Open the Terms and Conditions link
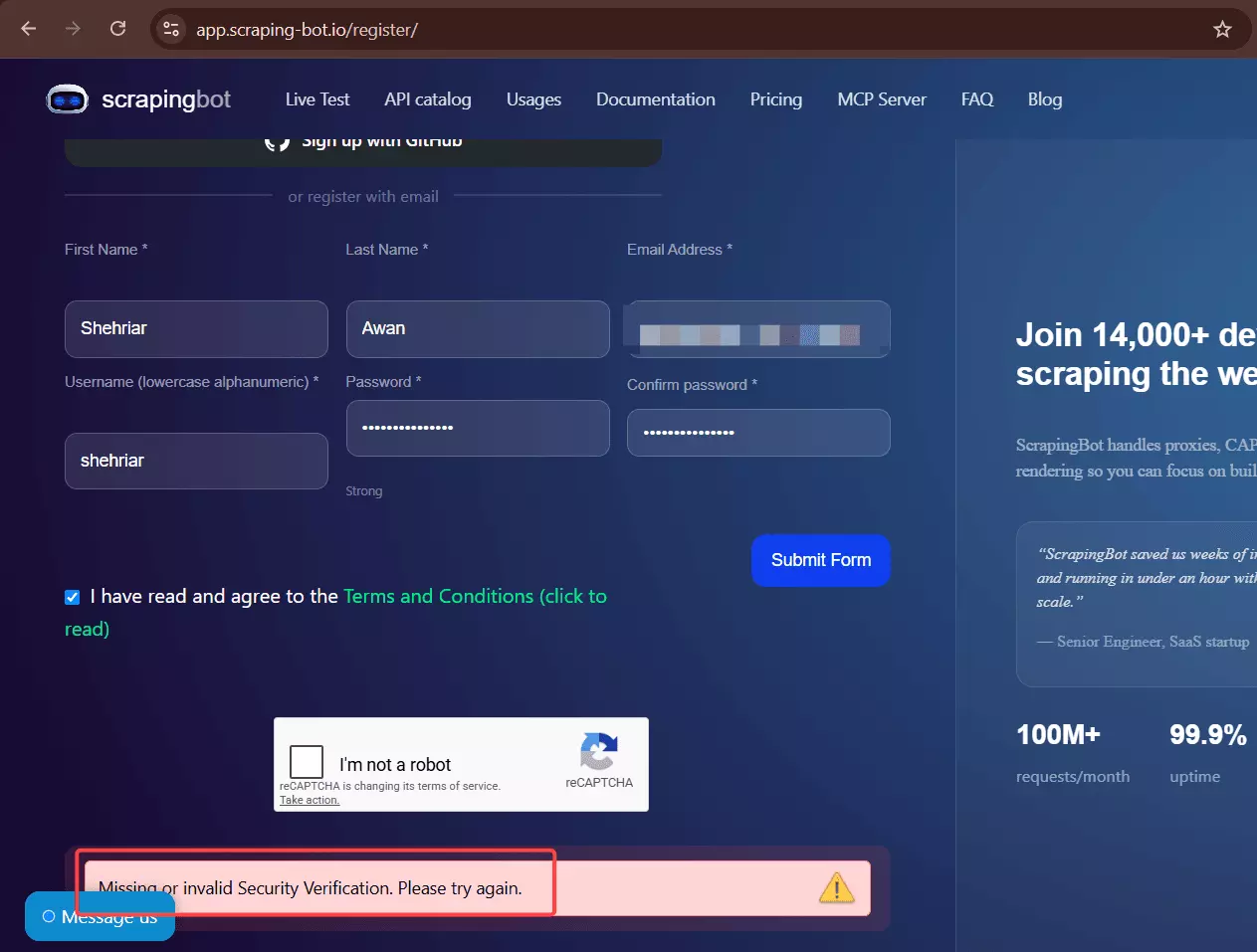Viewport: 1257px width, 952px height. tap(475, 596)
